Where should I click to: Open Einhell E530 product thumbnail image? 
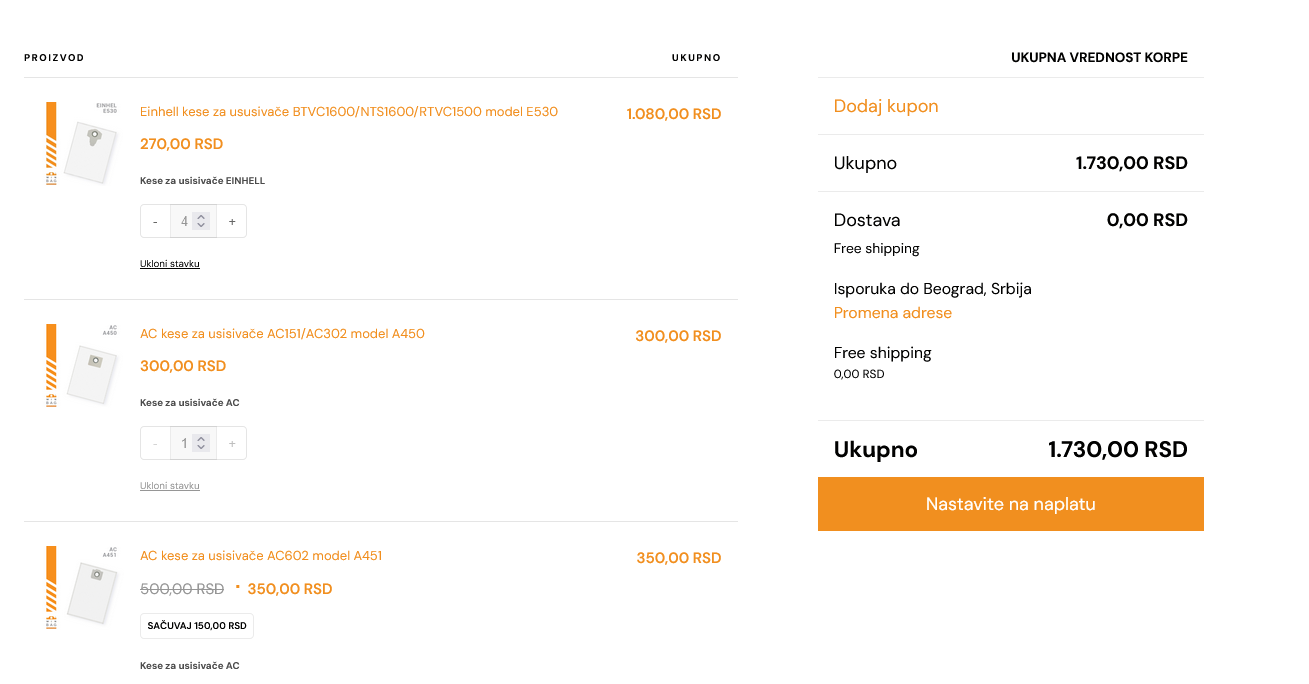(82, 144)
